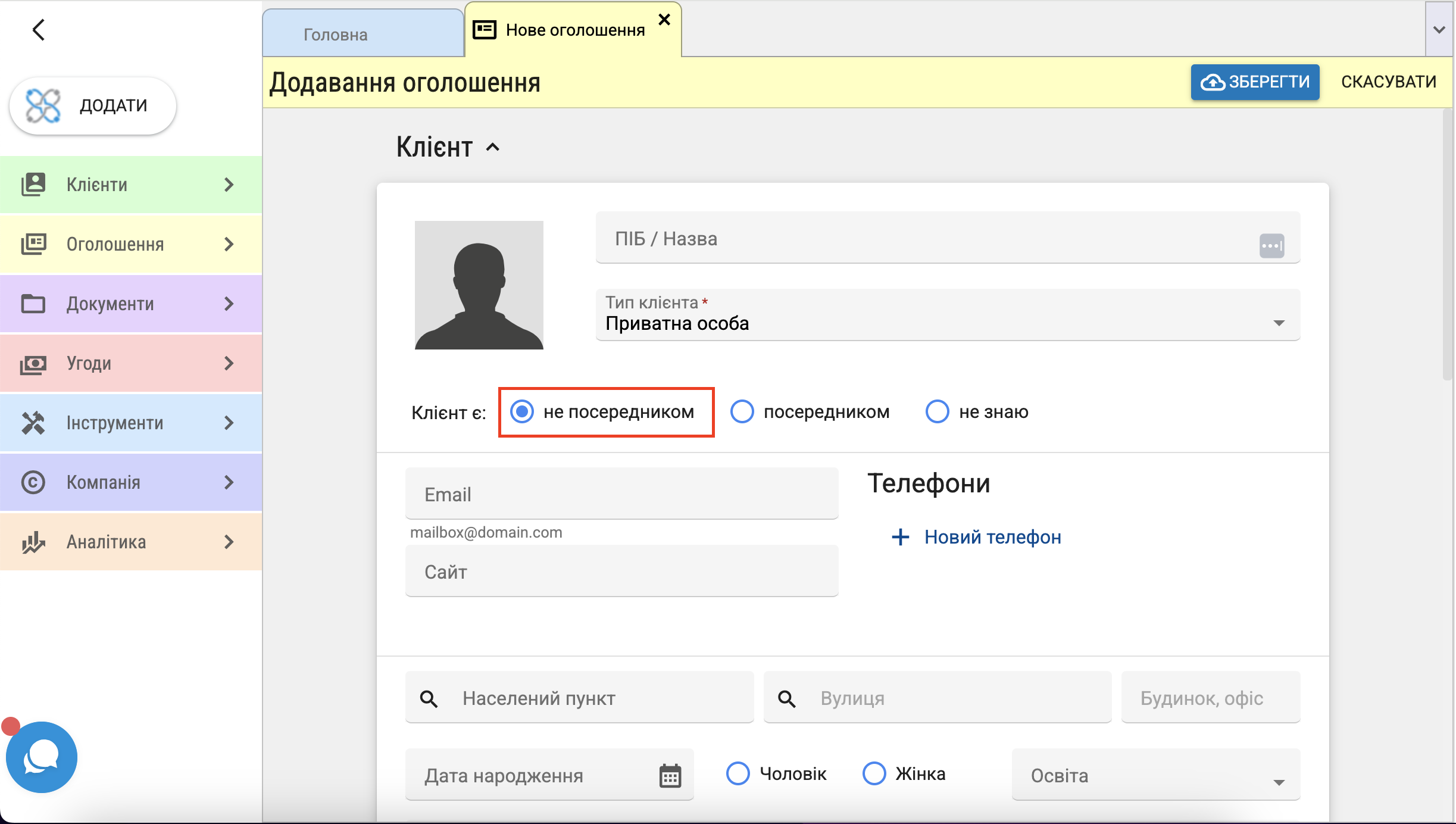Select the 'Жінка' gender option

tap(874, 773)
